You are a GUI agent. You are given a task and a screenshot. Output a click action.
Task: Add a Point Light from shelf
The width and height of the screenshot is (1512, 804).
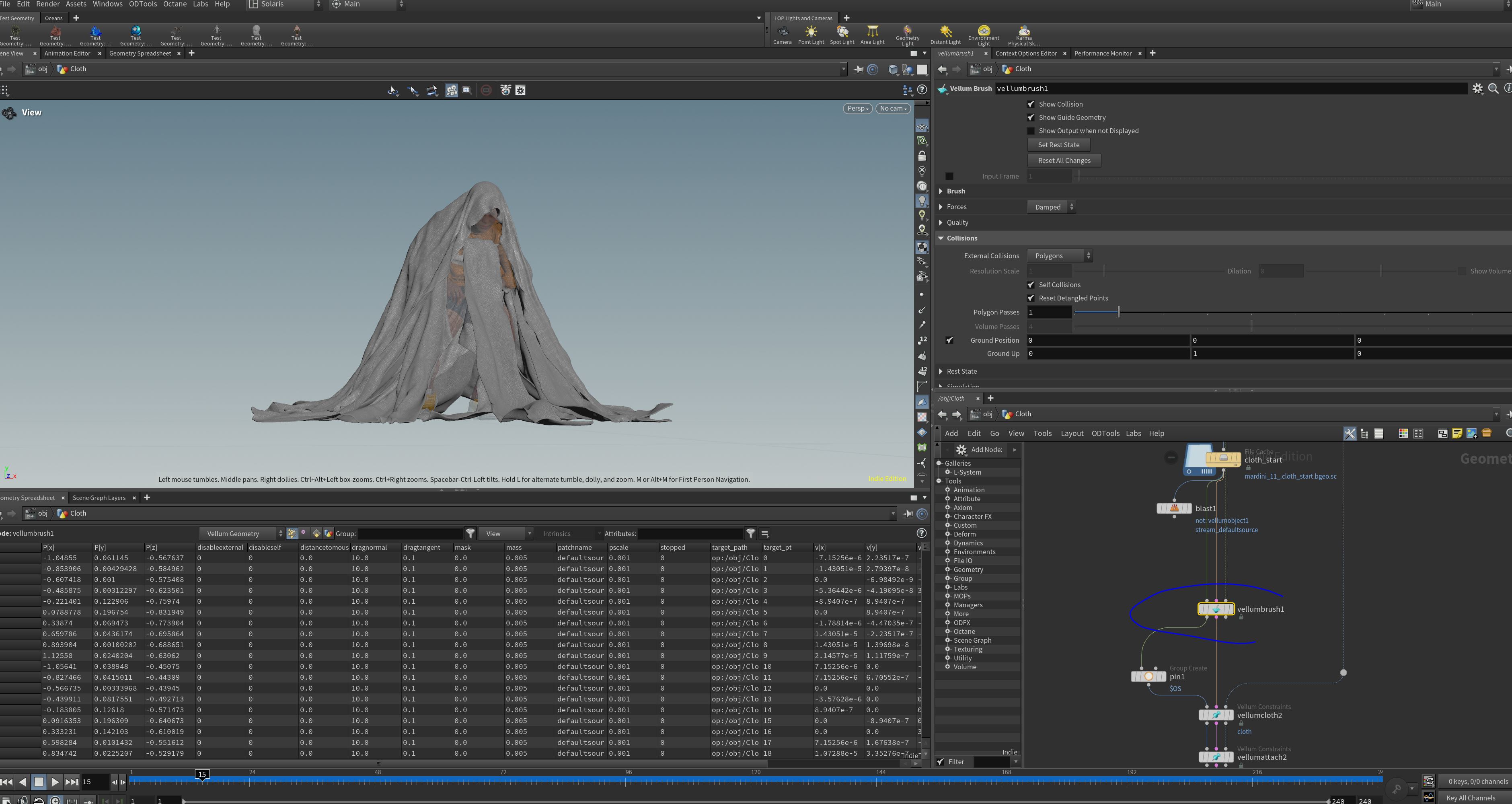click(811, 35)
